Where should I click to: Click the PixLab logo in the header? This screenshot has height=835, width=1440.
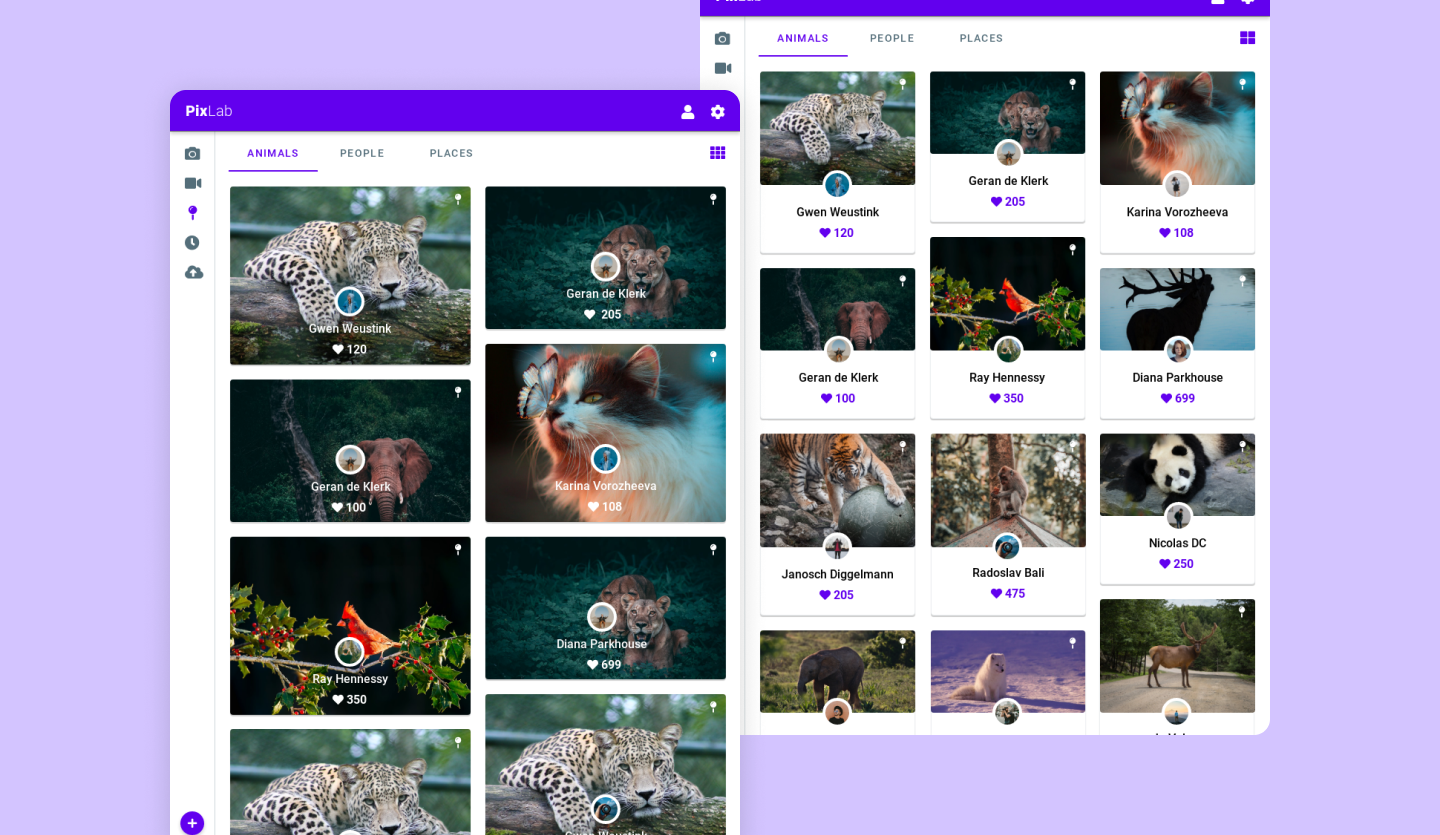pyautogui.click(x=207, y=111)
